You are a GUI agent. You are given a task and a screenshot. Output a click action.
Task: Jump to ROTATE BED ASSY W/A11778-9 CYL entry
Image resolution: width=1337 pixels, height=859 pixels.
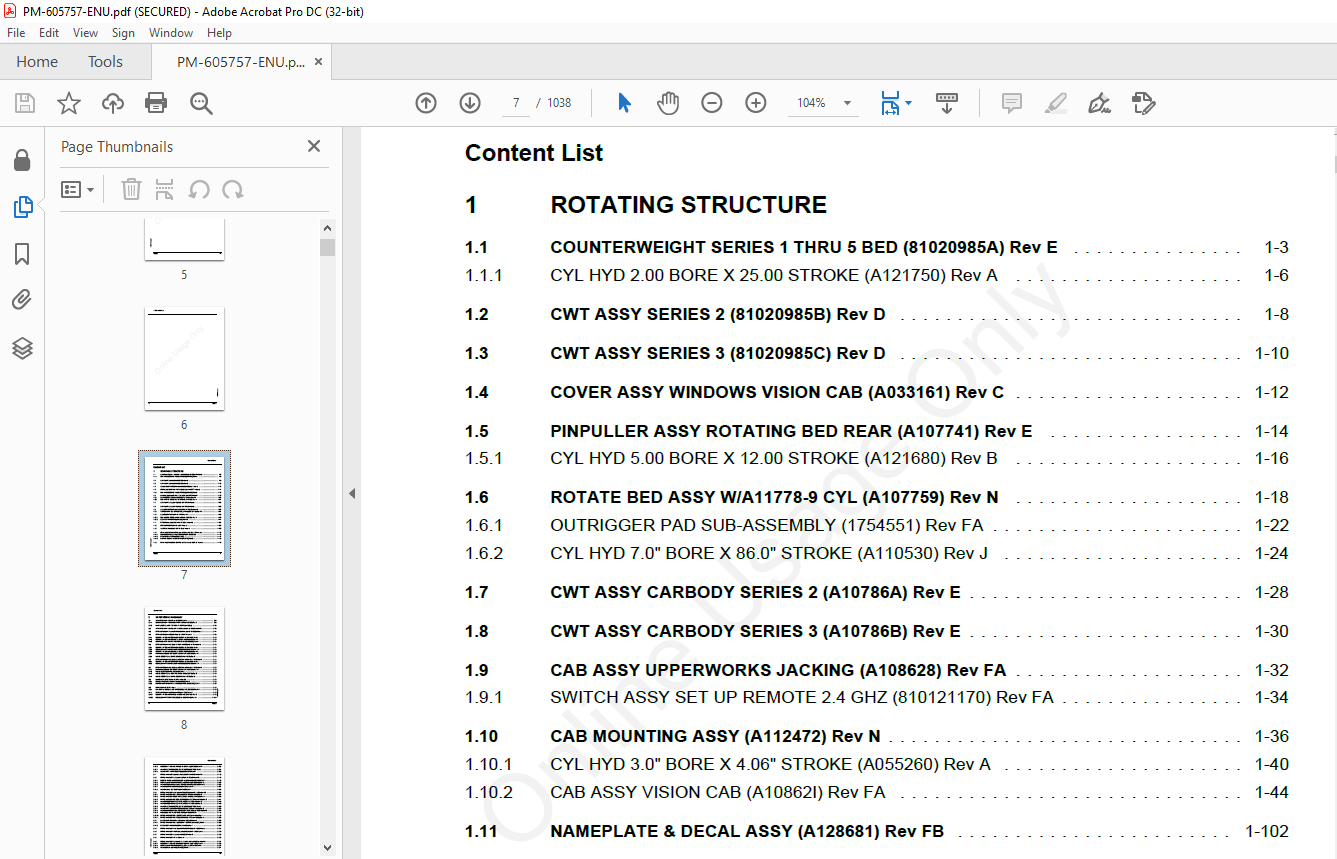pos(876,497)
